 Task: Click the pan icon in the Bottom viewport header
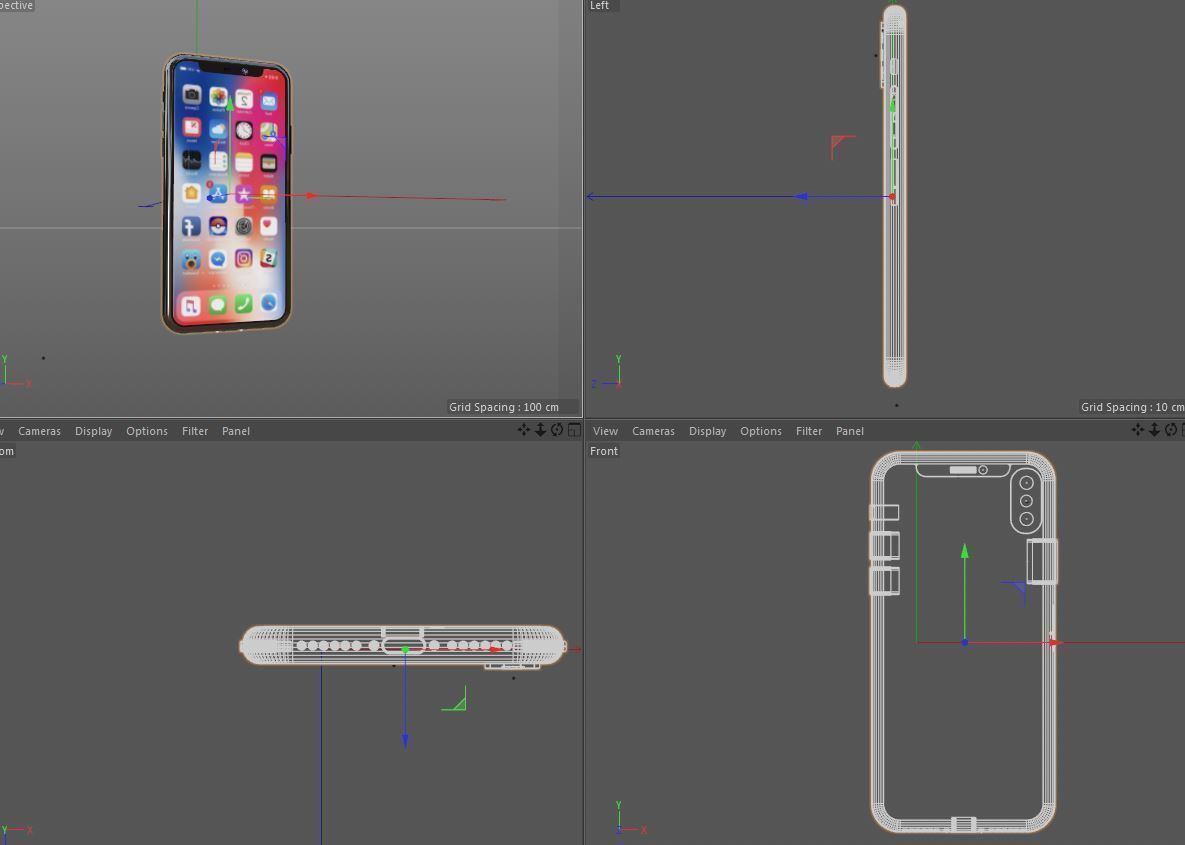click(523, 430)
